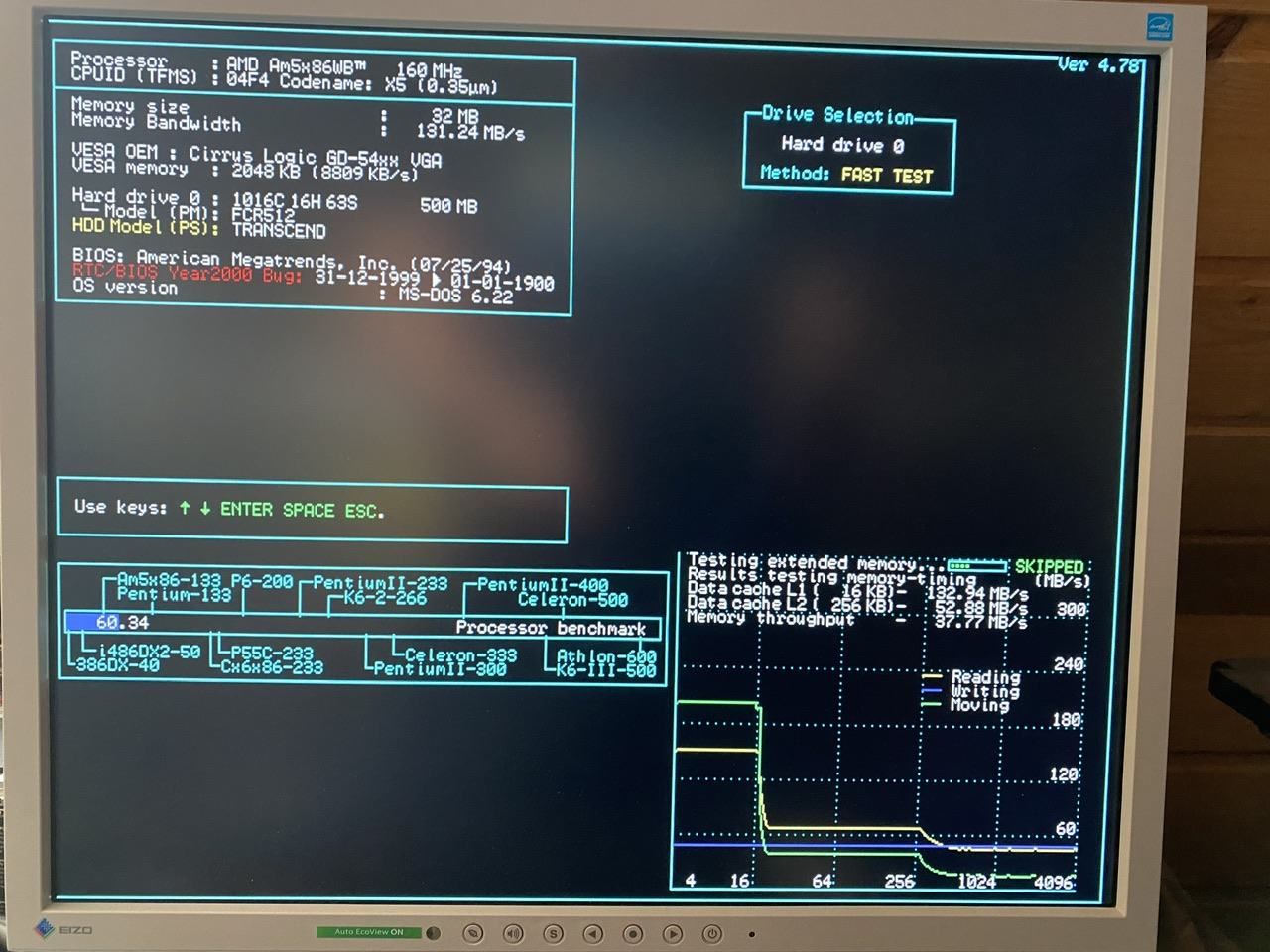Click the extended memory test progress bar
The height and width of the screenshot is (952, 1270).
pos(976,566)
